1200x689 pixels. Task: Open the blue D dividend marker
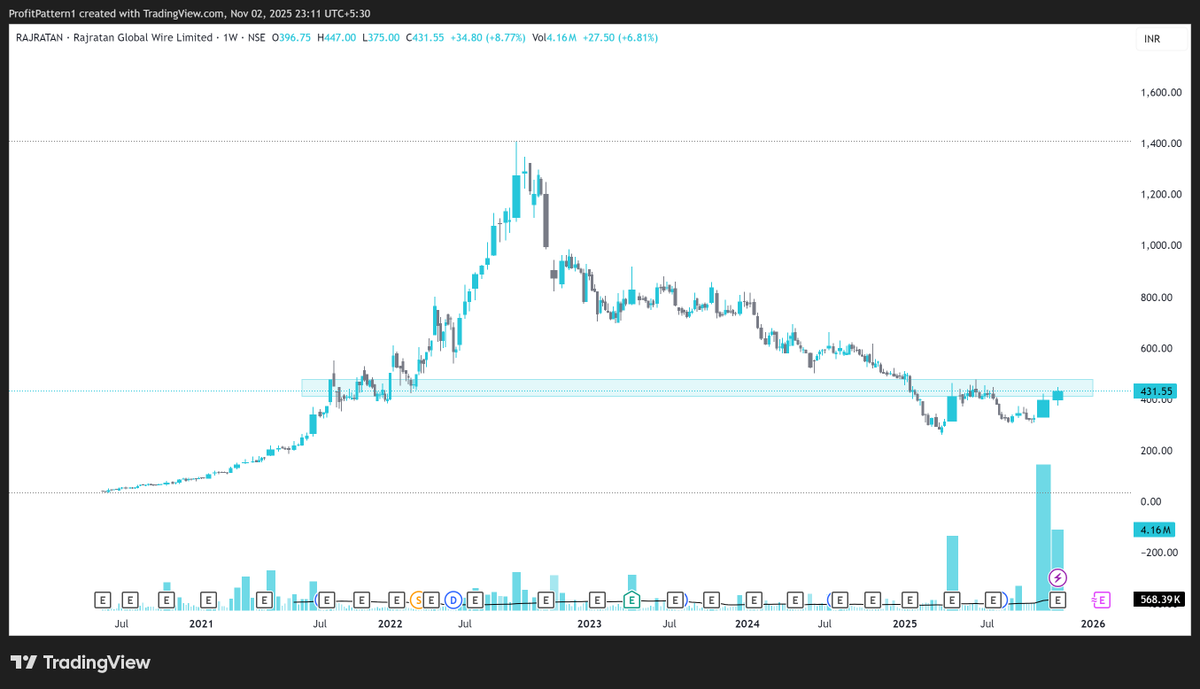point(453,600)
